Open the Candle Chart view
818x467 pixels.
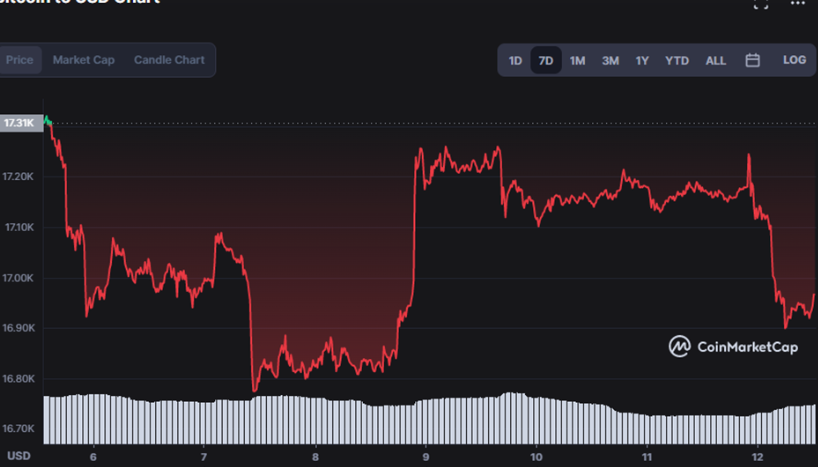click(169, 60)
